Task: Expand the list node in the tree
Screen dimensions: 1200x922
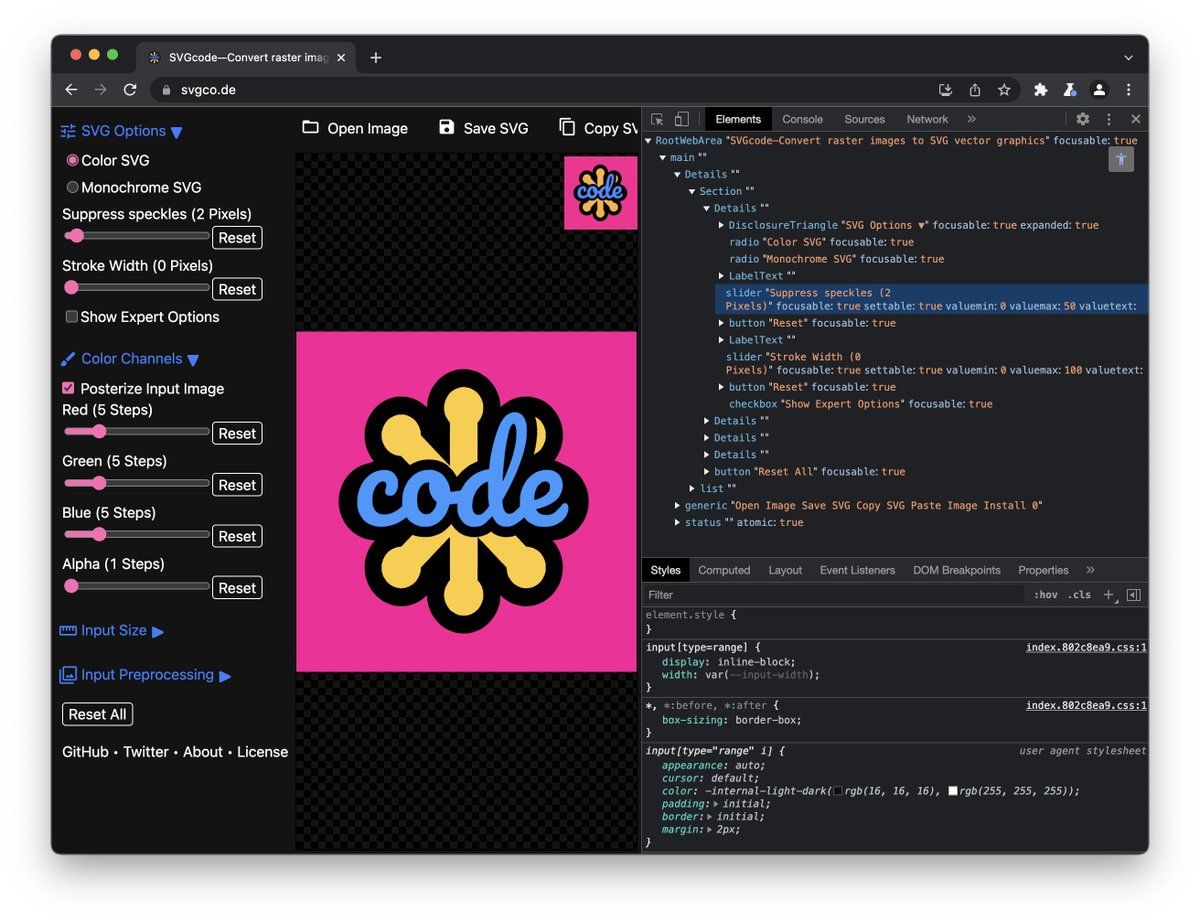Action: click(692, 488)
